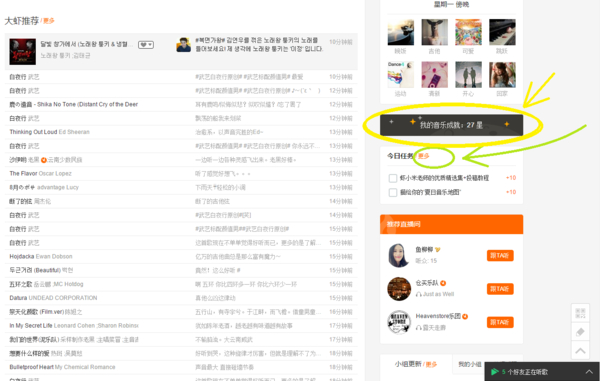Click the pencil feedback icon in the floating sidebar
Image resolution: width=600 pixels, height=381 pixels.
point(580,332)
